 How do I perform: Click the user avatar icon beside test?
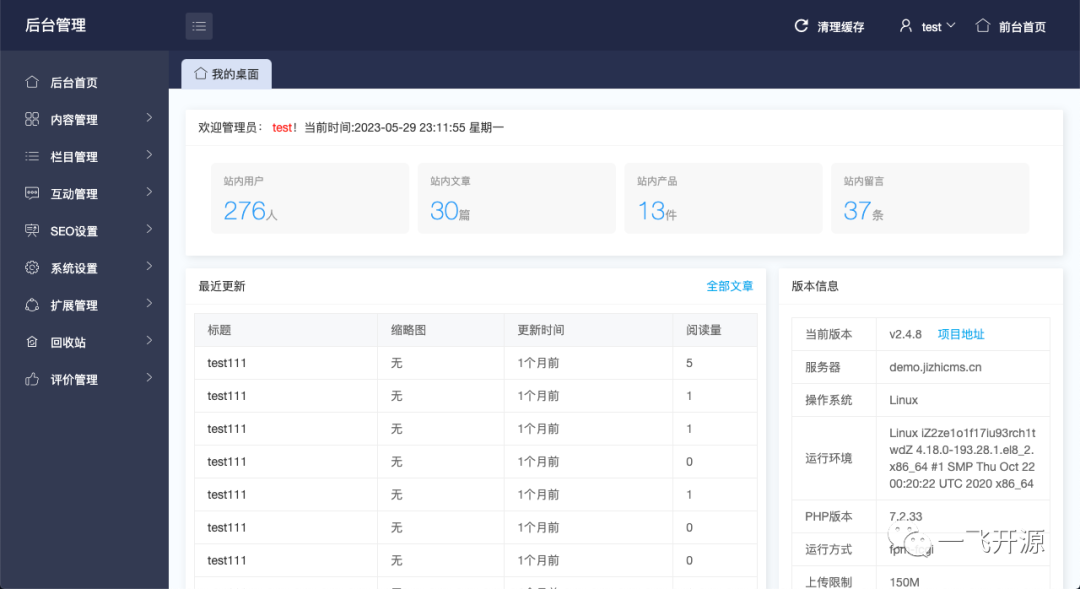(906, 26)
